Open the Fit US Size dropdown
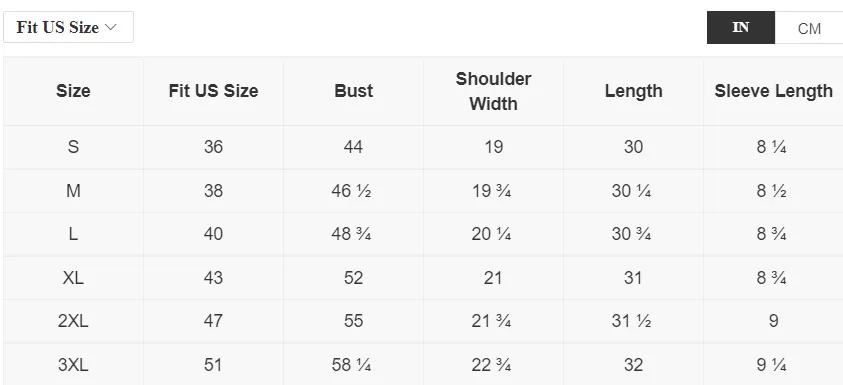Viewport: 843px width, 385px height. 68,27
